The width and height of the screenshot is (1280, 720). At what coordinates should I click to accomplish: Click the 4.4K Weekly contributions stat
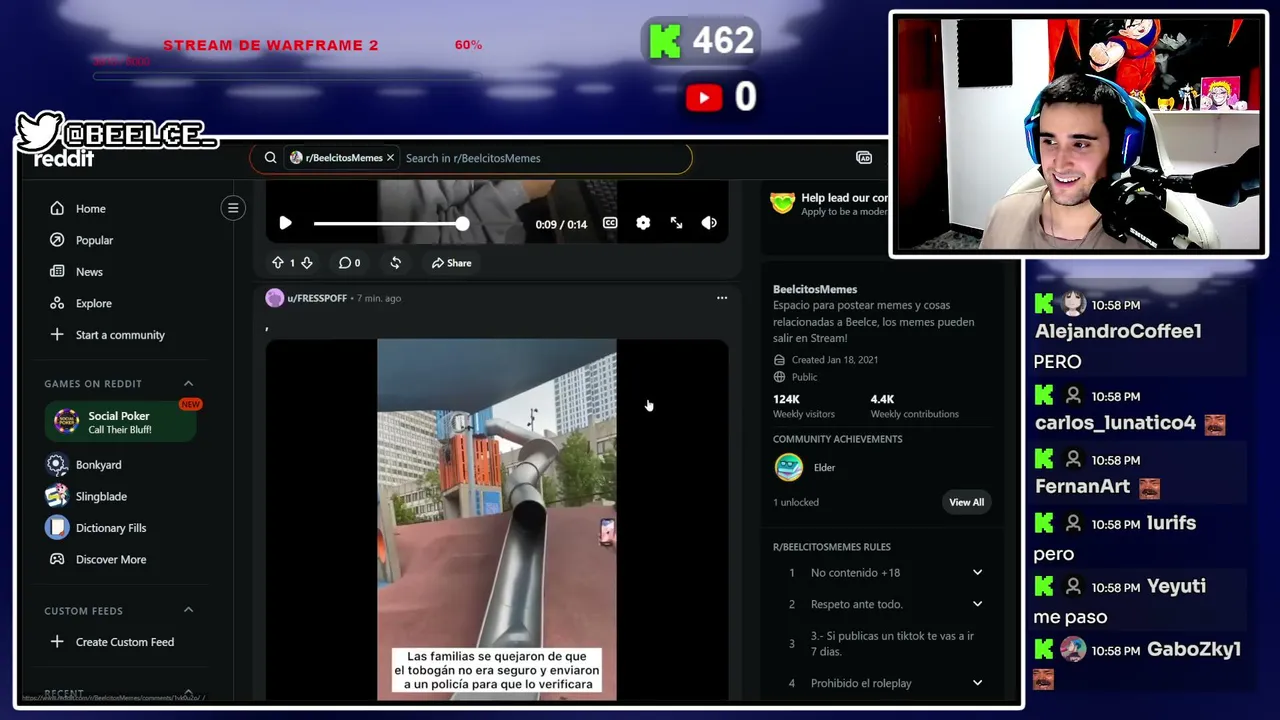pyautogui.click(x=914, y=406)
